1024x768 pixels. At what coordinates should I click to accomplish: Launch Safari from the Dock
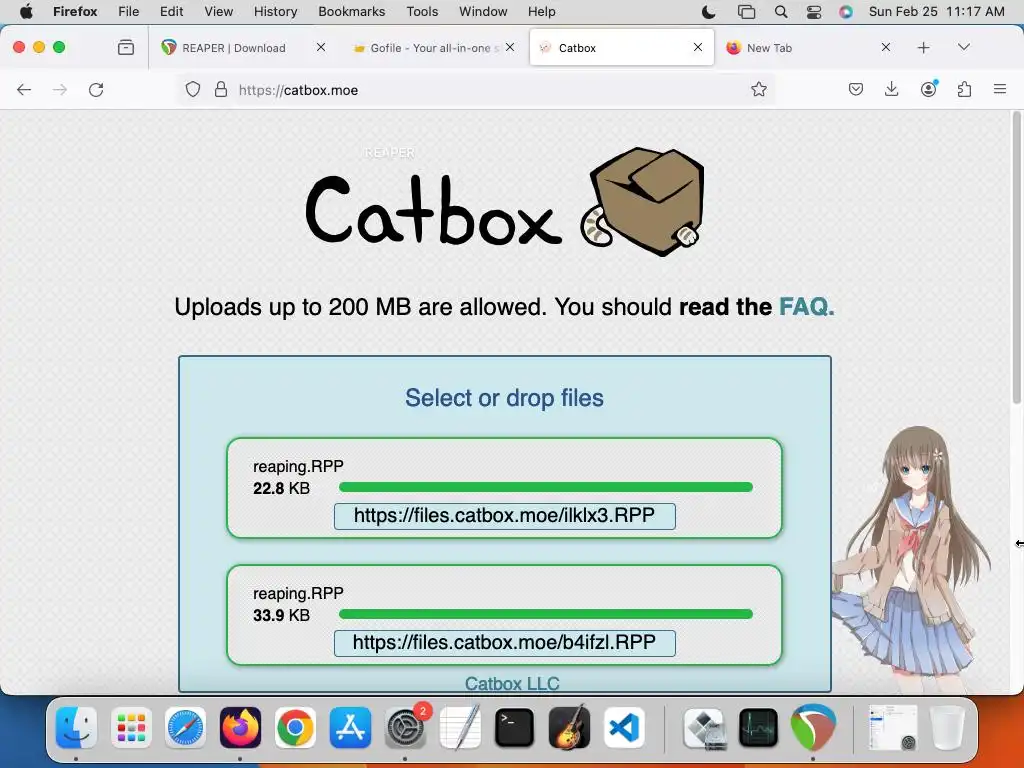(x=185, y=727)
